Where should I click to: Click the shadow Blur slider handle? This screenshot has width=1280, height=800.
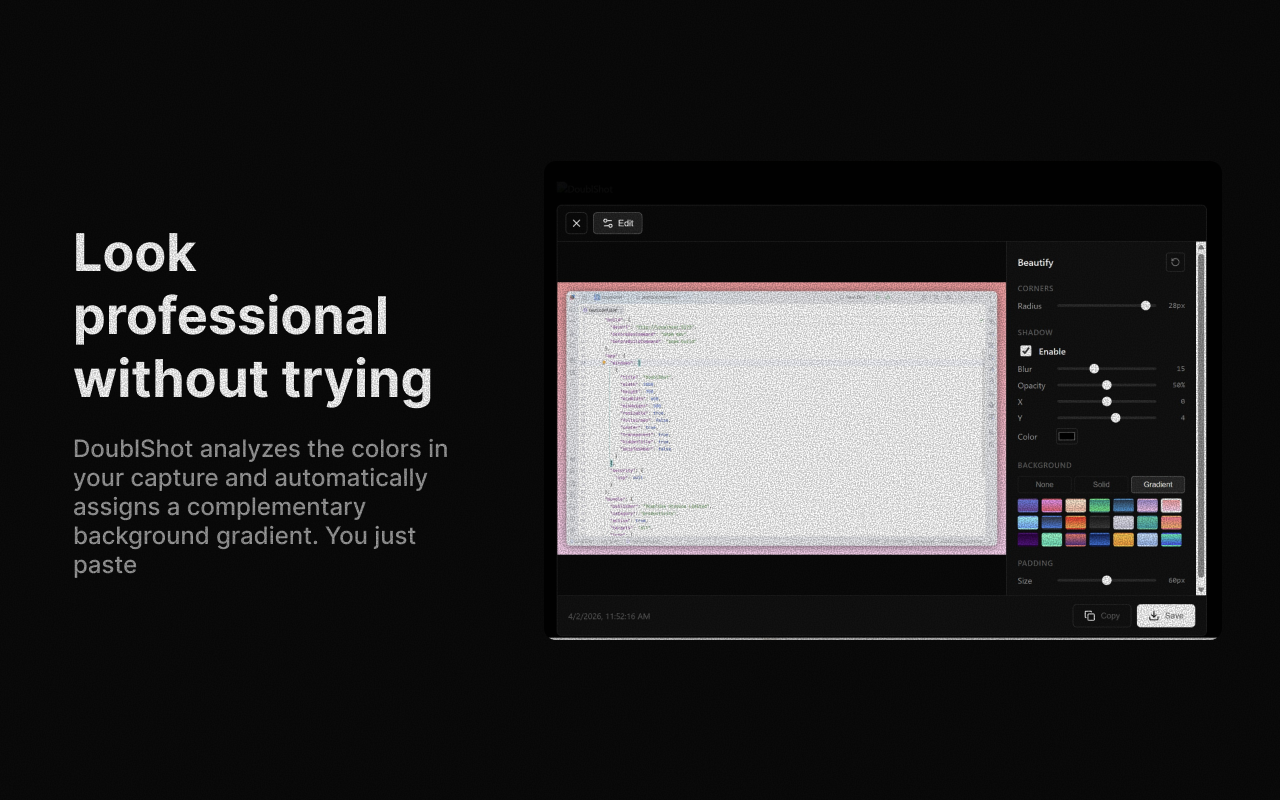tap(1094, 369)
